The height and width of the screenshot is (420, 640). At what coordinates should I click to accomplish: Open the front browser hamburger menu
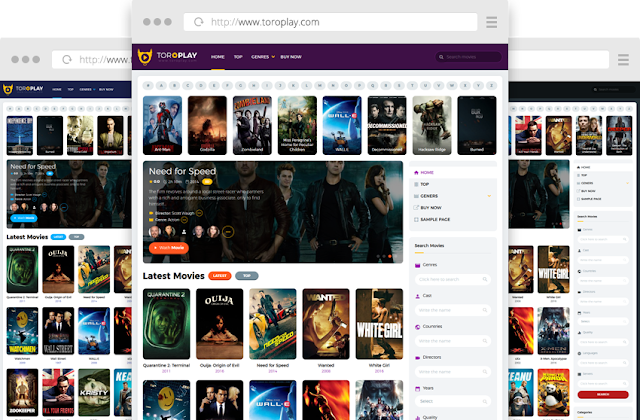click(x=491, y=22)
